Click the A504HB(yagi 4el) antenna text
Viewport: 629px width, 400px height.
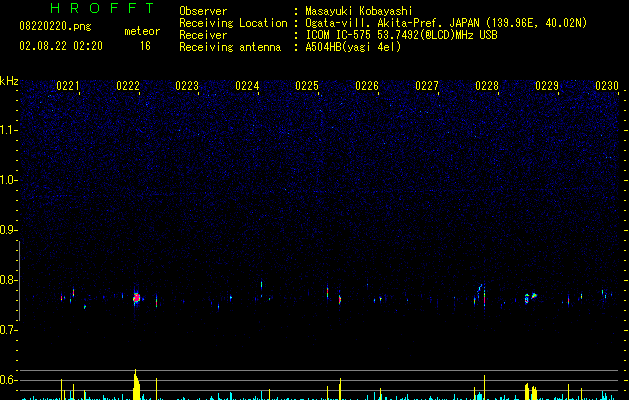click(353, 47)
